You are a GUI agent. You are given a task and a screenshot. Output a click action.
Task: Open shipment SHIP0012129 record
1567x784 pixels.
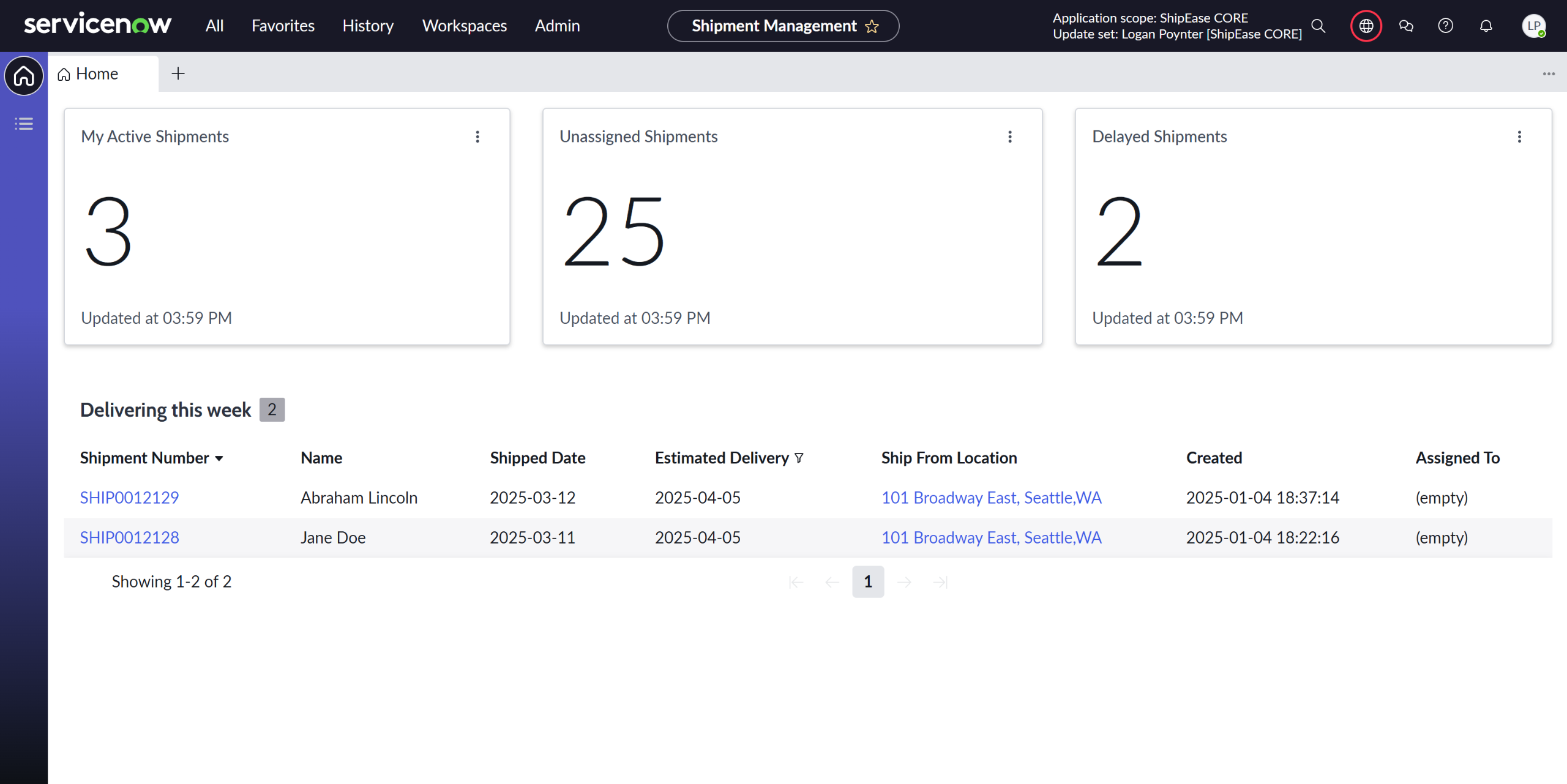click(x=129, y=498)
